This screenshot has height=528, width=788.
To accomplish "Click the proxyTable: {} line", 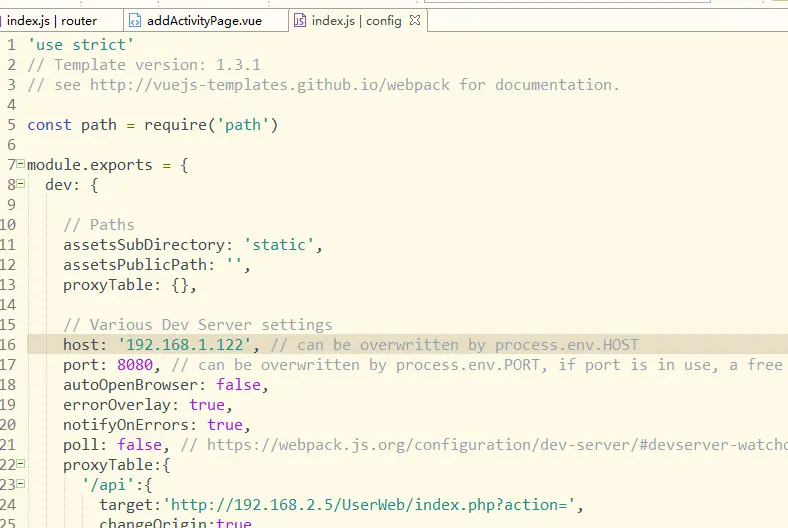I will pyautogui.click(x=130, y=285).
